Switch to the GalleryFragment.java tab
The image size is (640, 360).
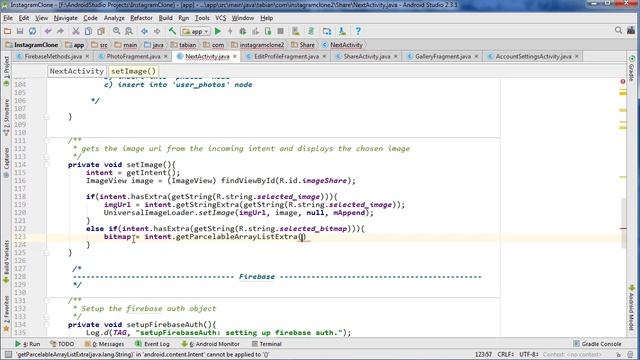(x=443, y=56)
